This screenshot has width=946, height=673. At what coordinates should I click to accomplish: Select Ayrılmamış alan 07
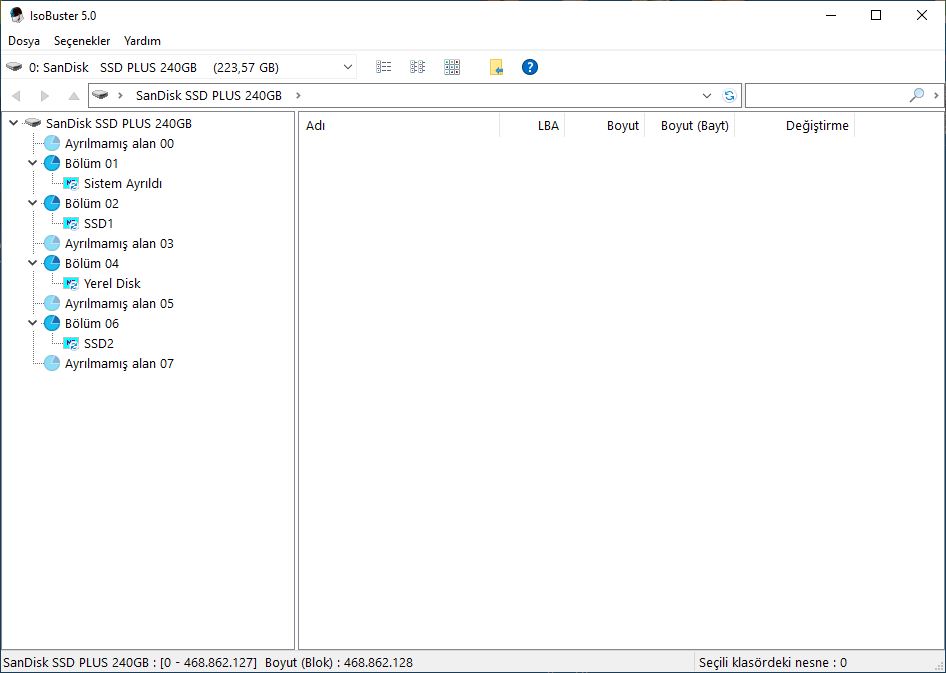point(119,364)
